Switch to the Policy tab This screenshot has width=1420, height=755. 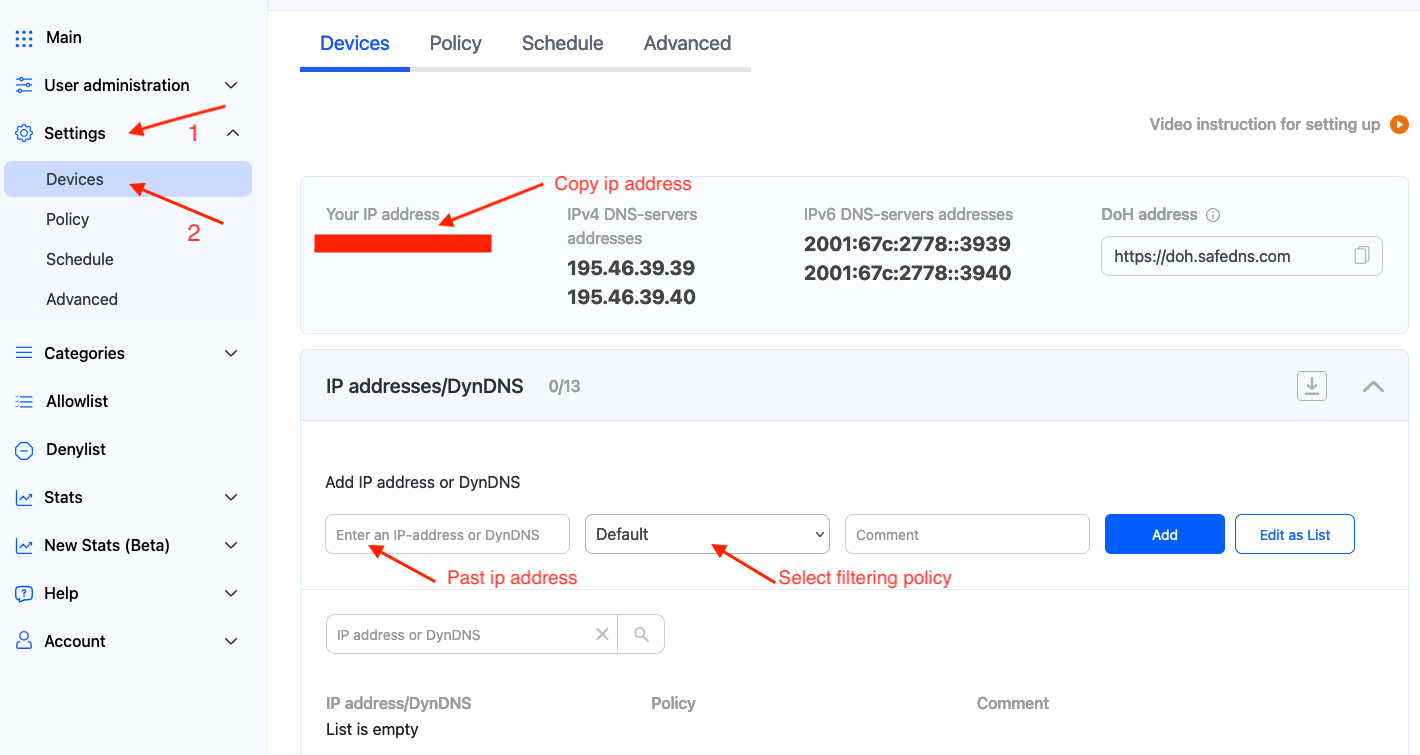pos(456,43)
